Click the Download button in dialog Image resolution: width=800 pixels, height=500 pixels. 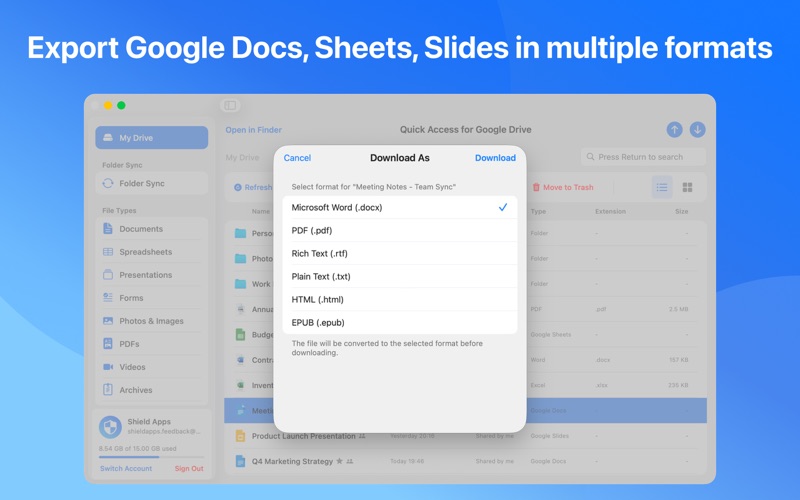[495, 158]
